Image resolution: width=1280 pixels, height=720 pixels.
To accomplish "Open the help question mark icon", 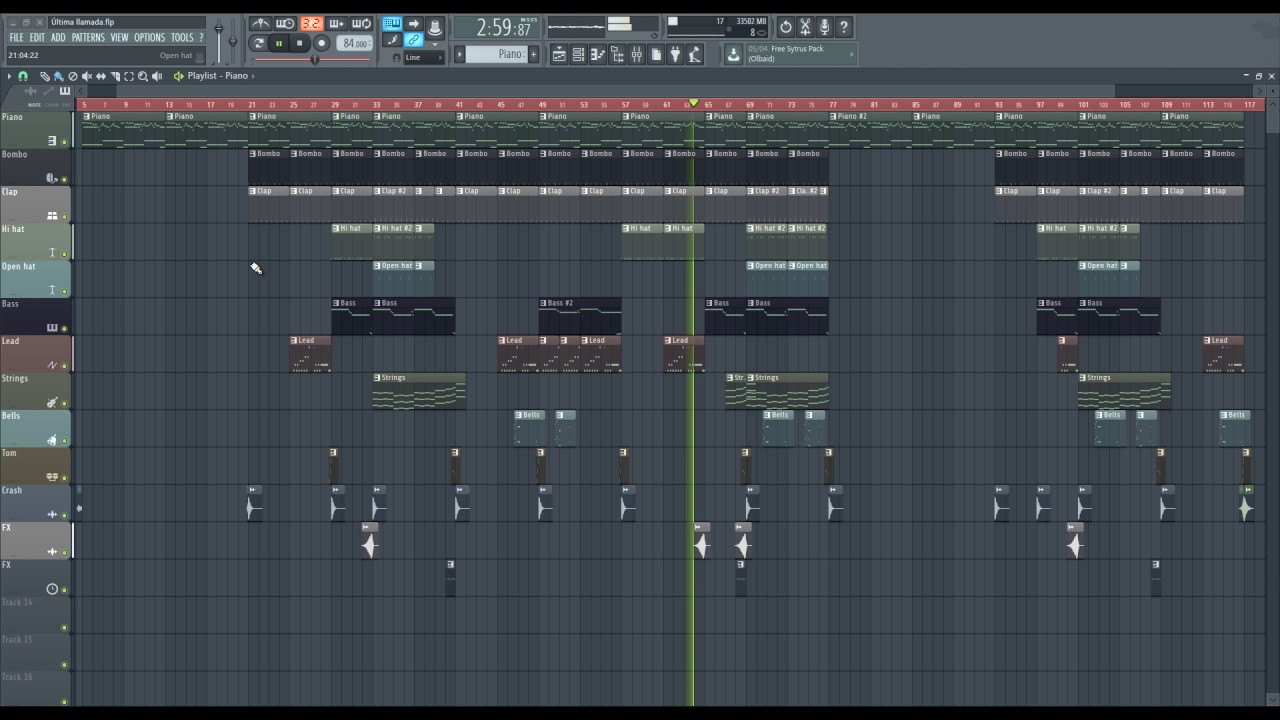I will [844, 28].
